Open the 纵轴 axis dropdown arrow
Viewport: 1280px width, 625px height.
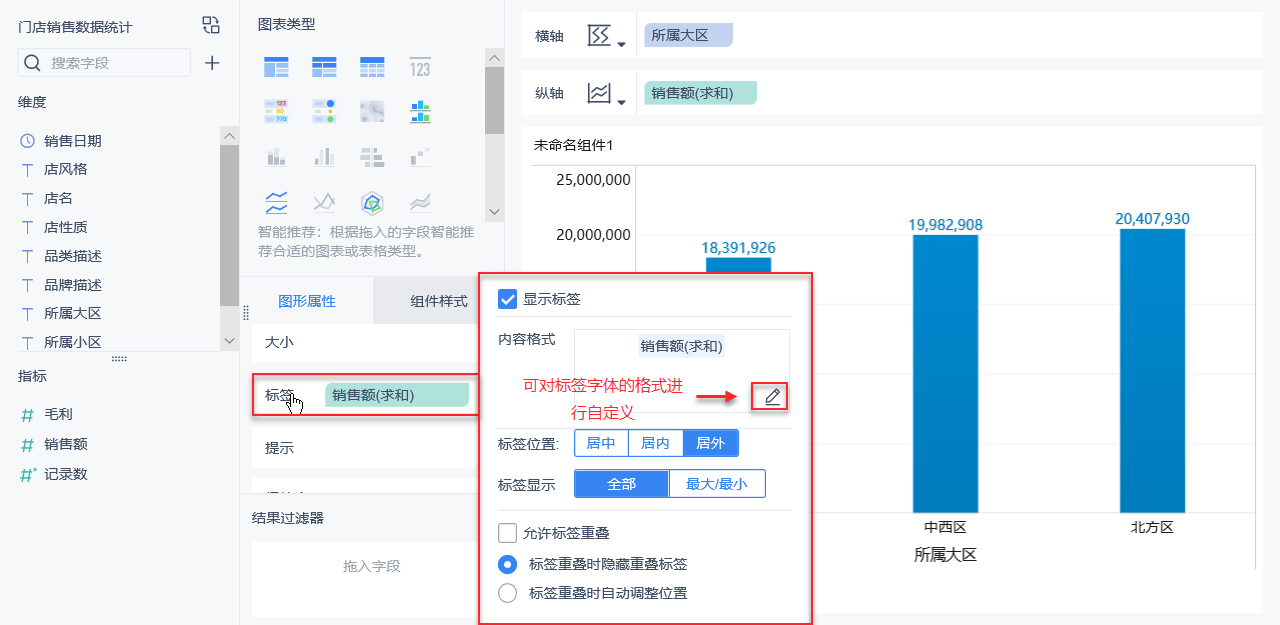coord(621,102)
